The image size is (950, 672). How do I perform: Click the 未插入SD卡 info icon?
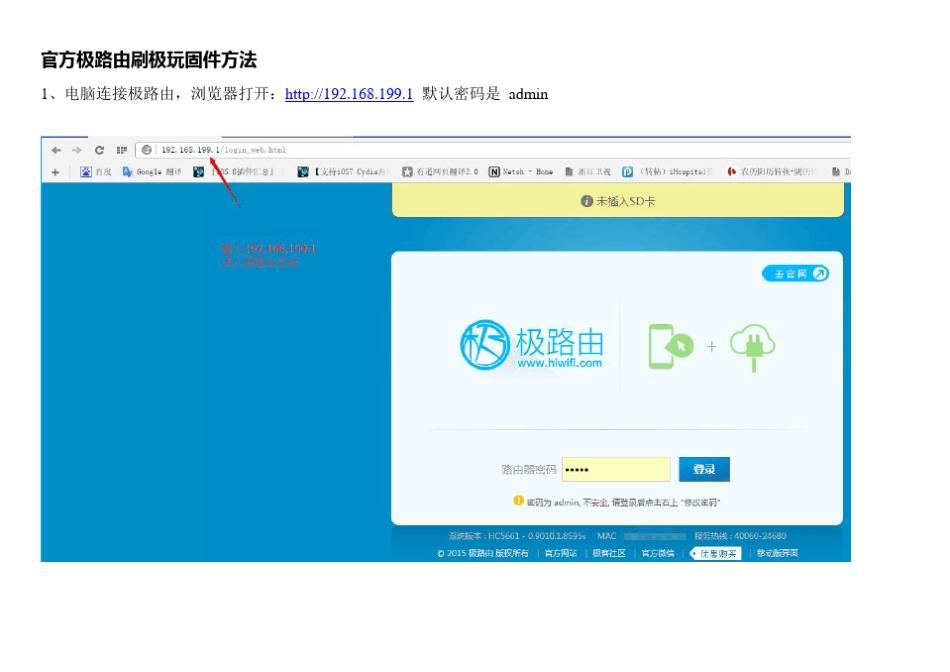[586, 201]
